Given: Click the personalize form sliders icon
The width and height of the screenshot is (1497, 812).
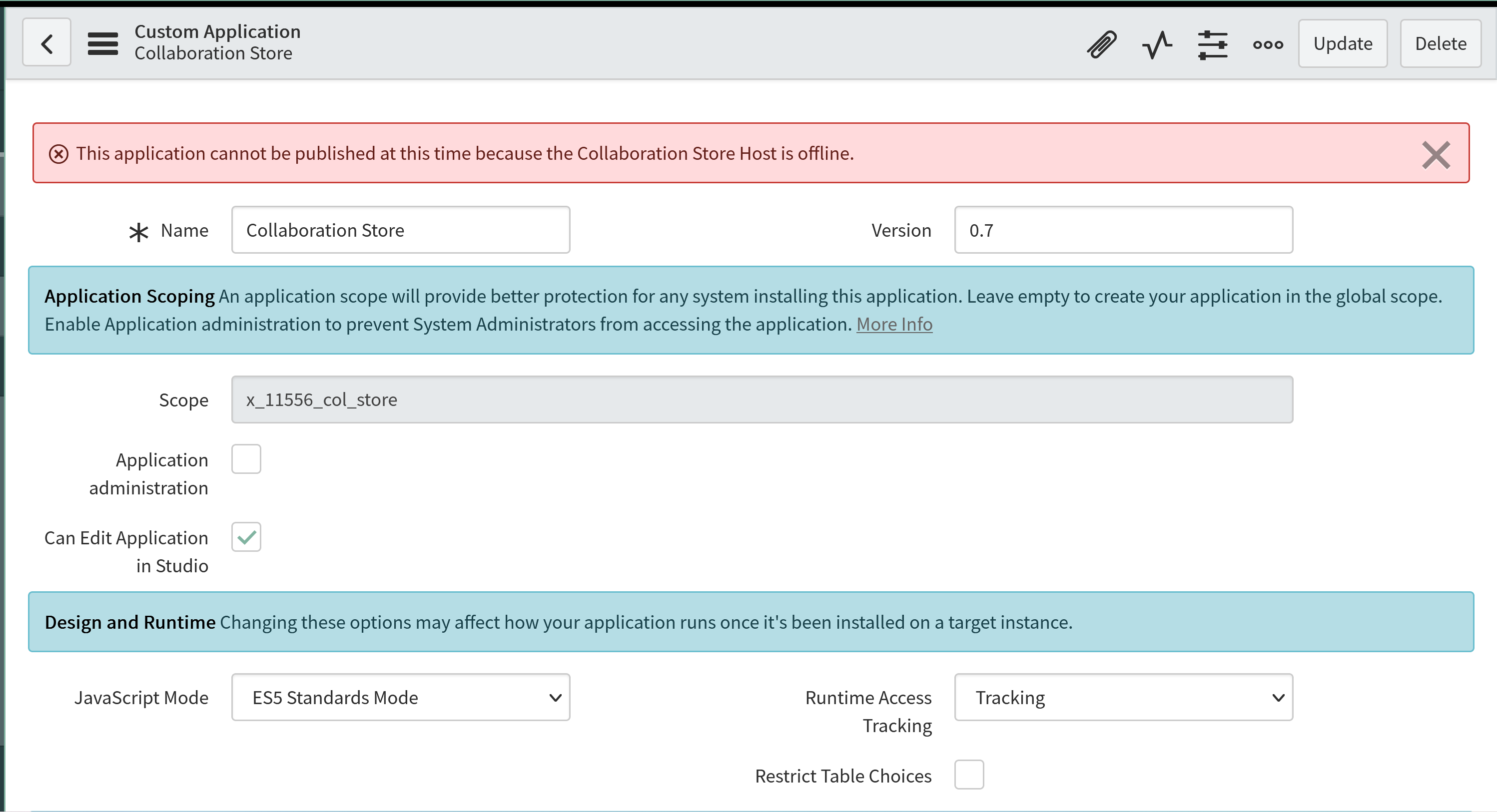Looking at the screenshot, I should pos(1212,44).
